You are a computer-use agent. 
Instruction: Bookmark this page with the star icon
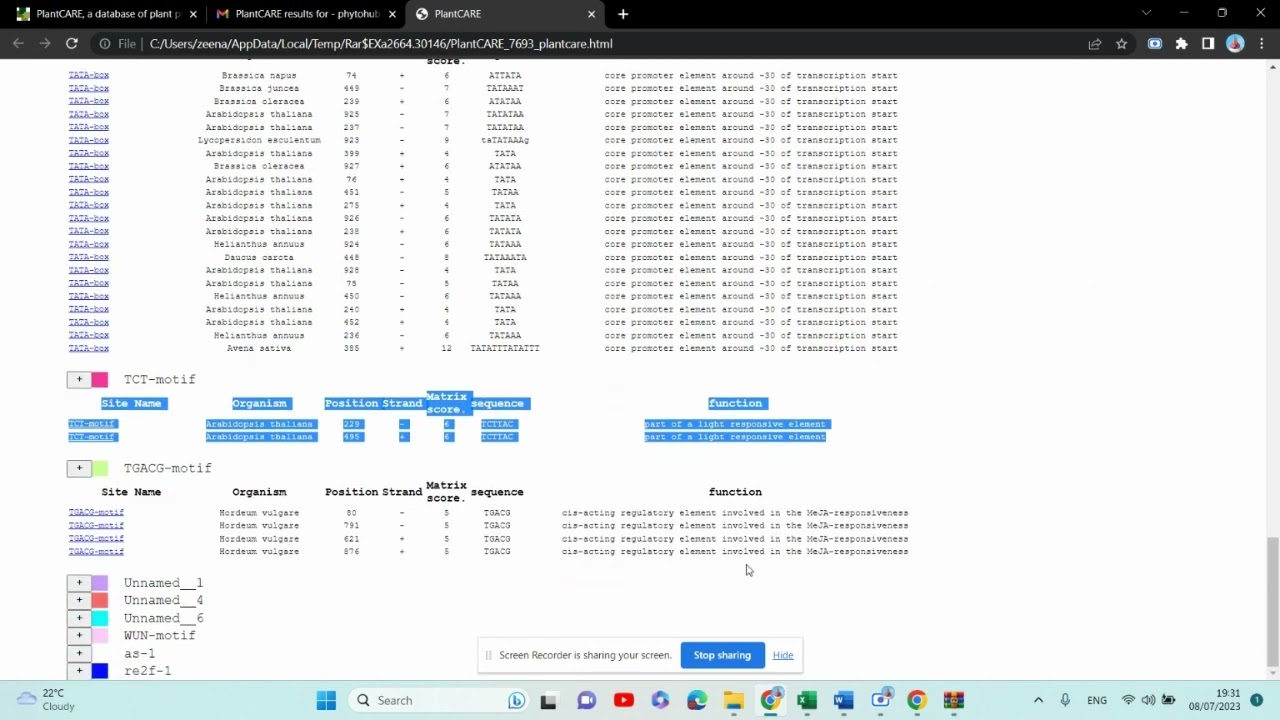[x=1121, y=43]
